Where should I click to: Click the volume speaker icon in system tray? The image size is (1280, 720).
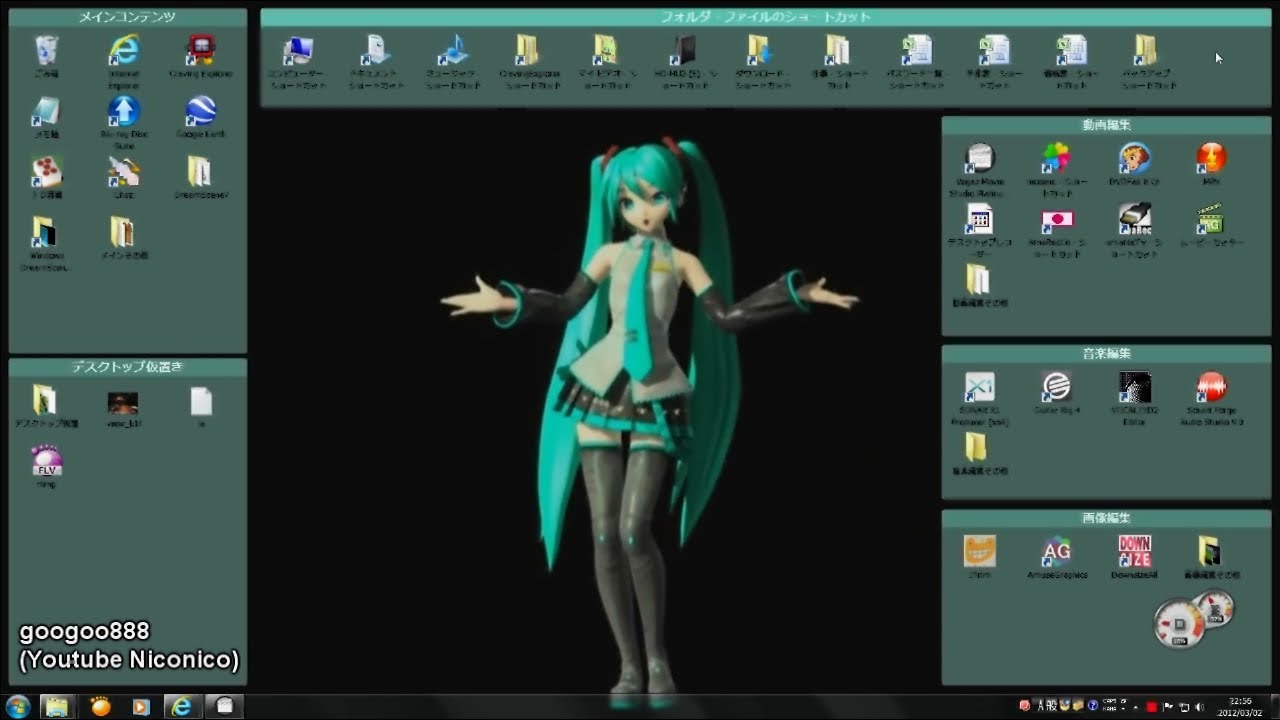tap(1199, 707)
